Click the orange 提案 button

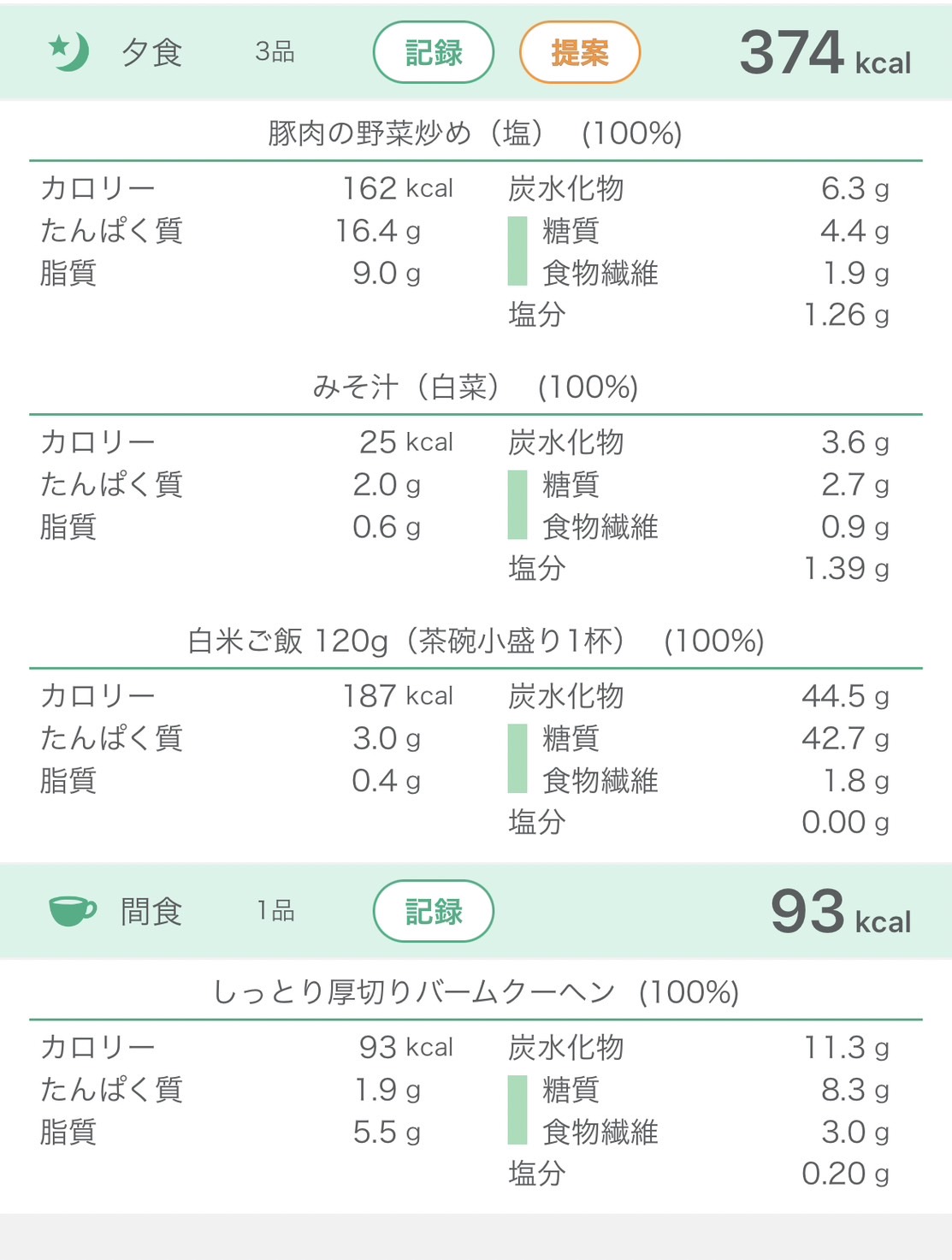[x=580, y=52]
